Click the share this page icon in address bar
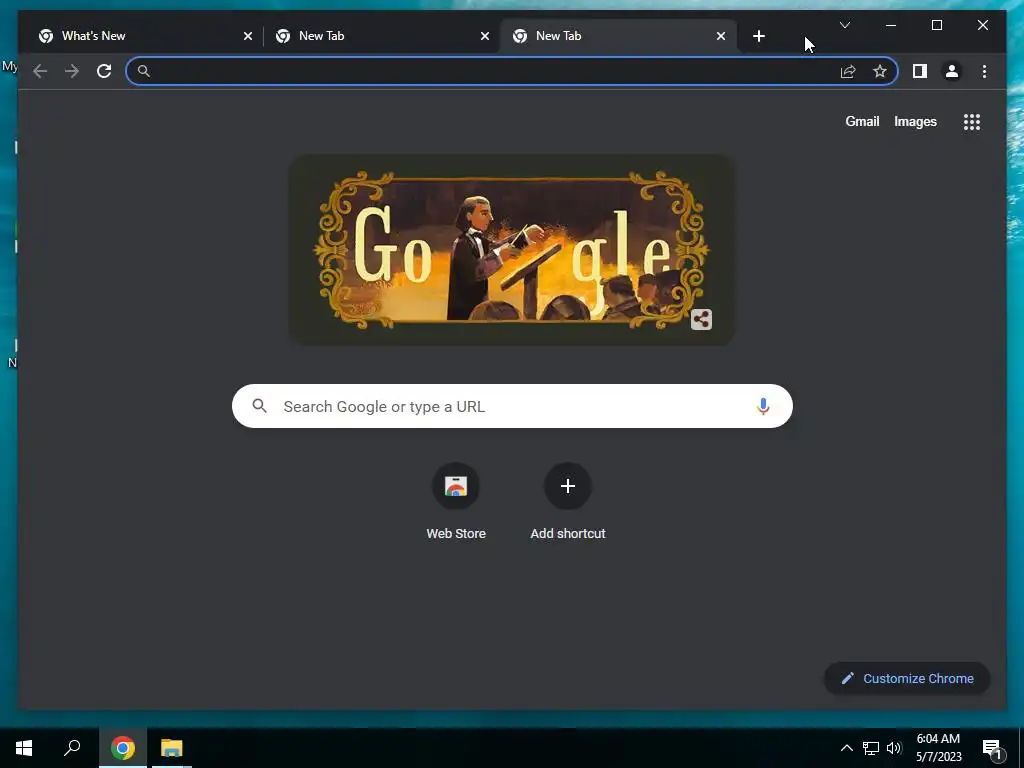This screenshot has height=768, width=1024. tap(848, 71)
